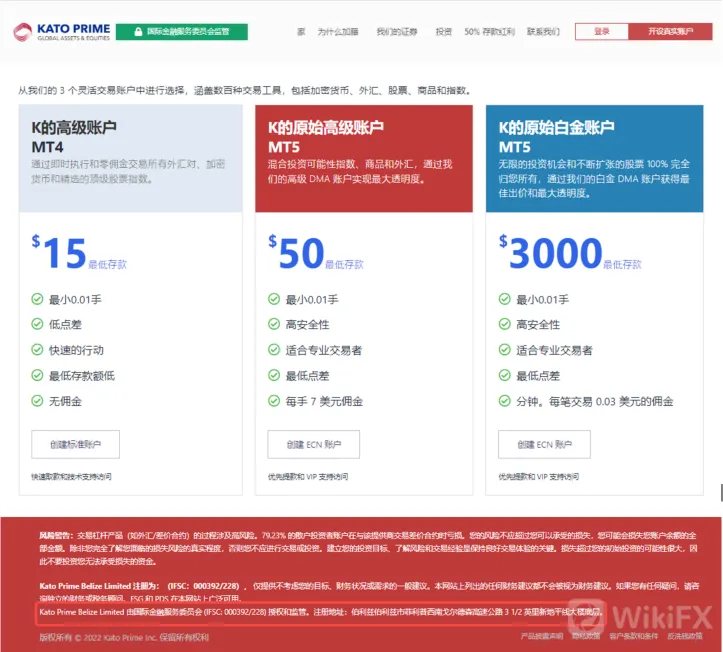Screen dimensions: 723x652
Task: Click the check icon beside 低点差
Action: pos(37,324)
